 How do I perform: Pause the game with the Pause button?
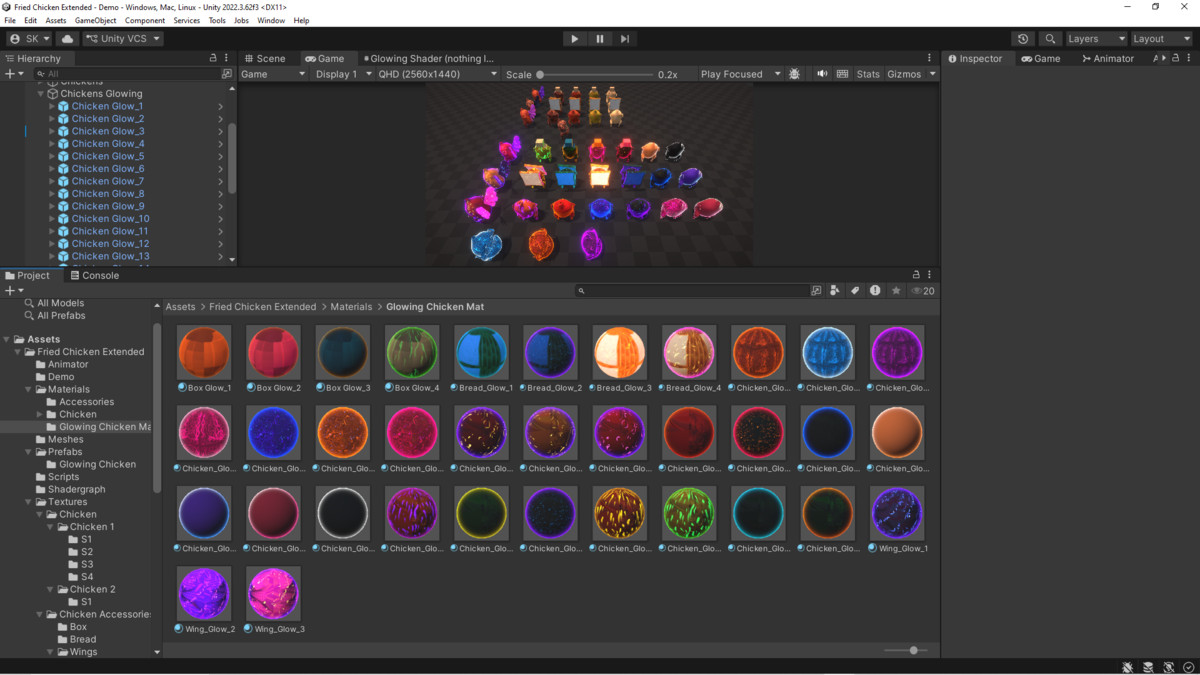click(599, 39)
